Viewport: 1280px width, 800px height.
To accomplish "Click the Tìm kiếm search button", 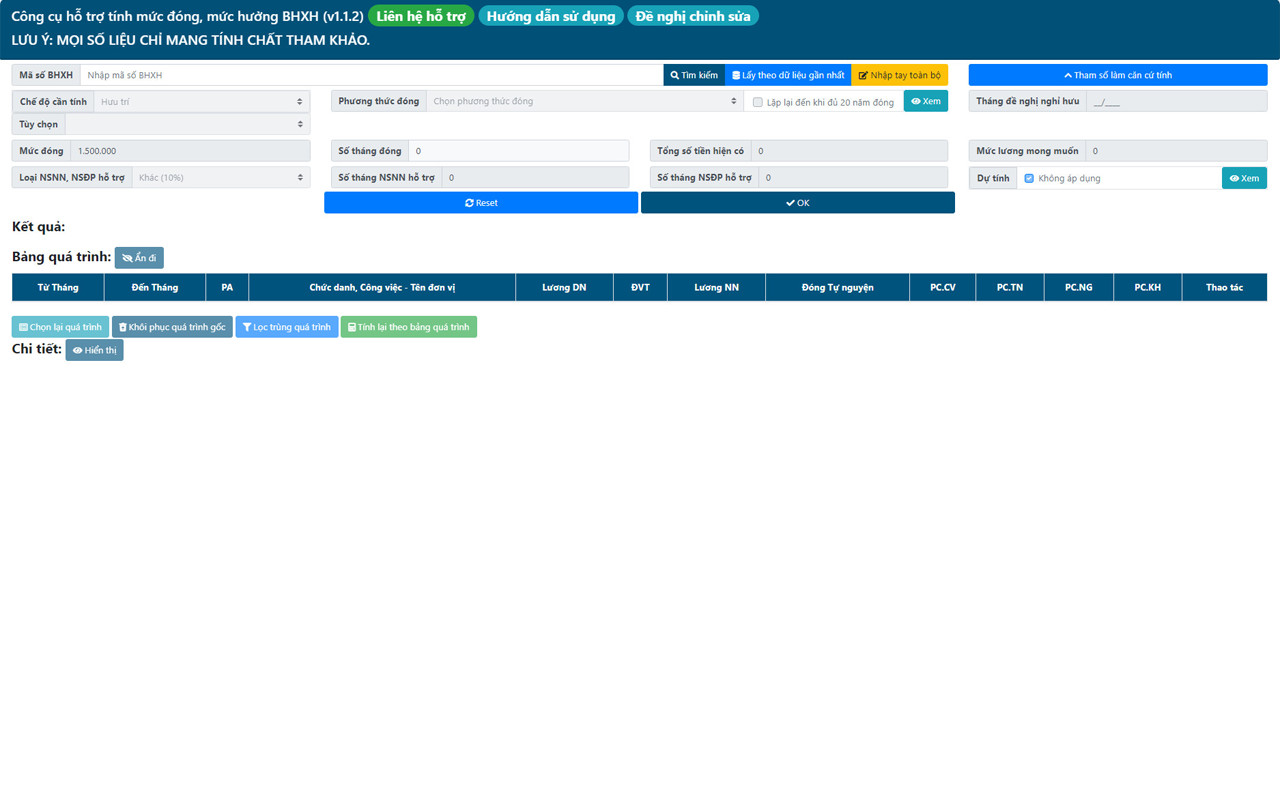I will [694, 75].
